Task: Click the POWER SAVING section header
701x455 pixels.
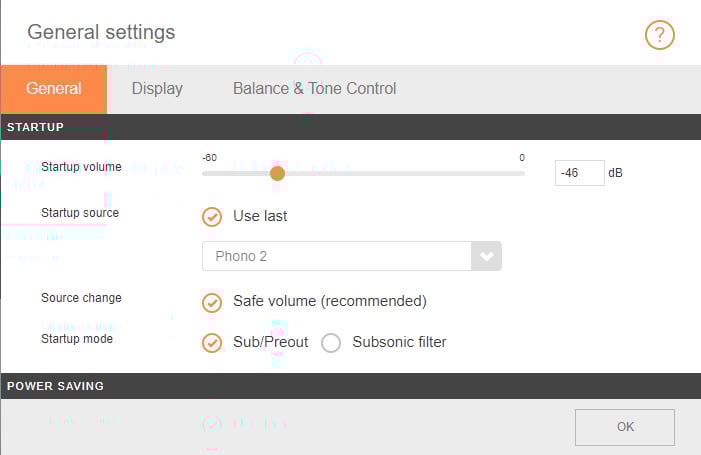Action: tap(55, 386)
